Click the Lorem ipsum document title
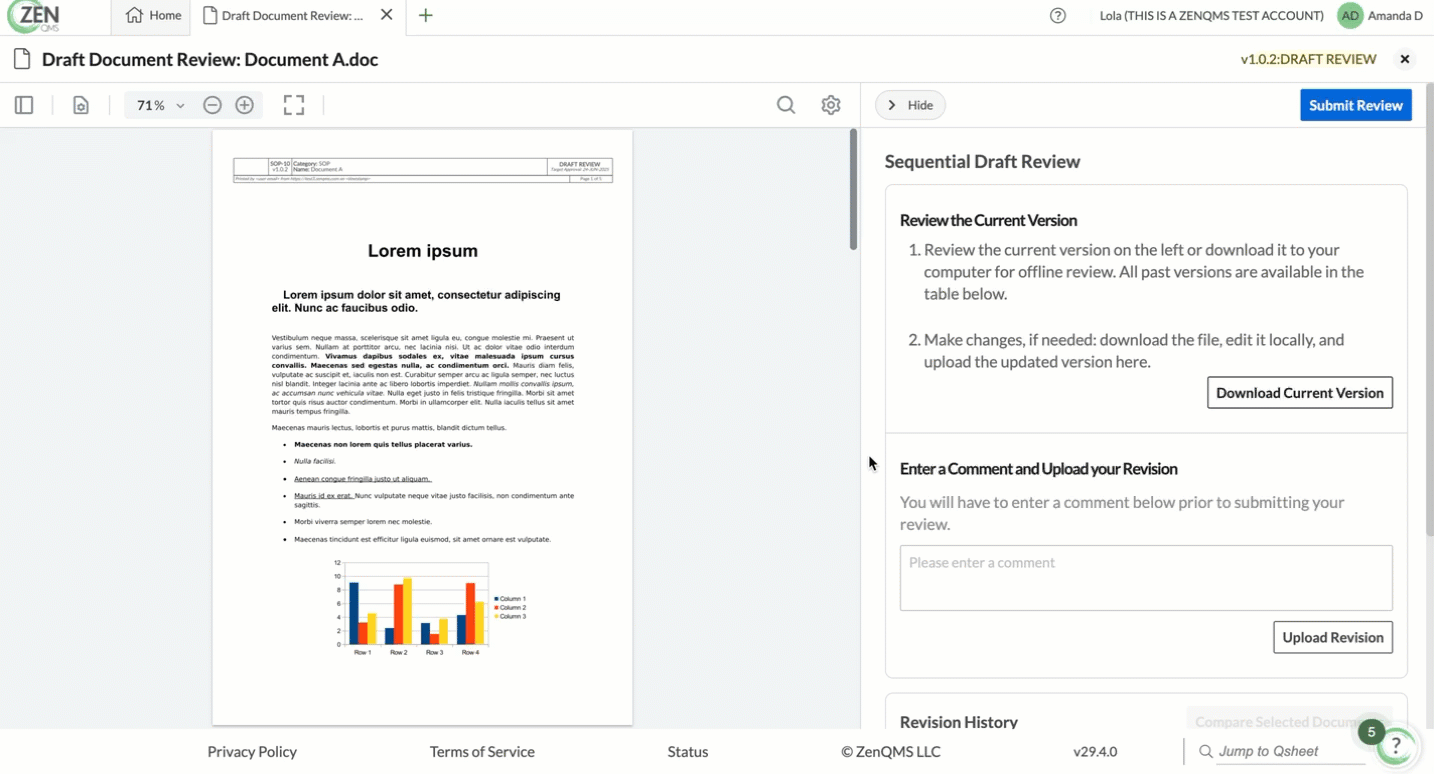 [423, 251]
